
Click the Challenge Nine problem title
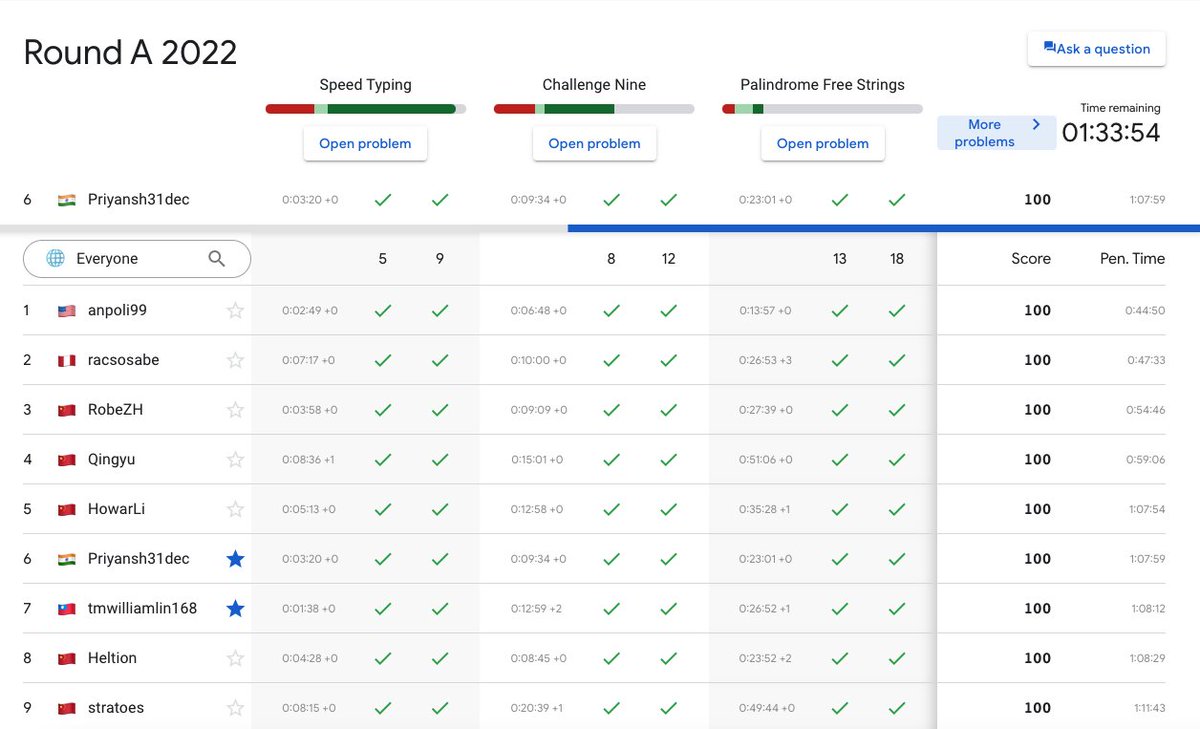594,85
